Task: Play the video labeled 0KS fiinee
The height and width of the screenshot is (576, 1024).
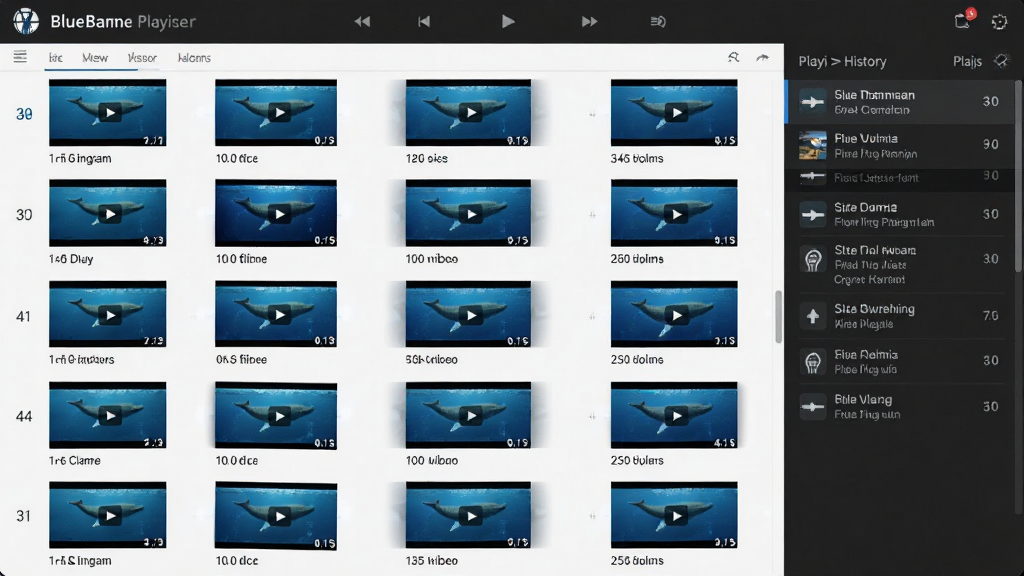Action: coord(276,314)
